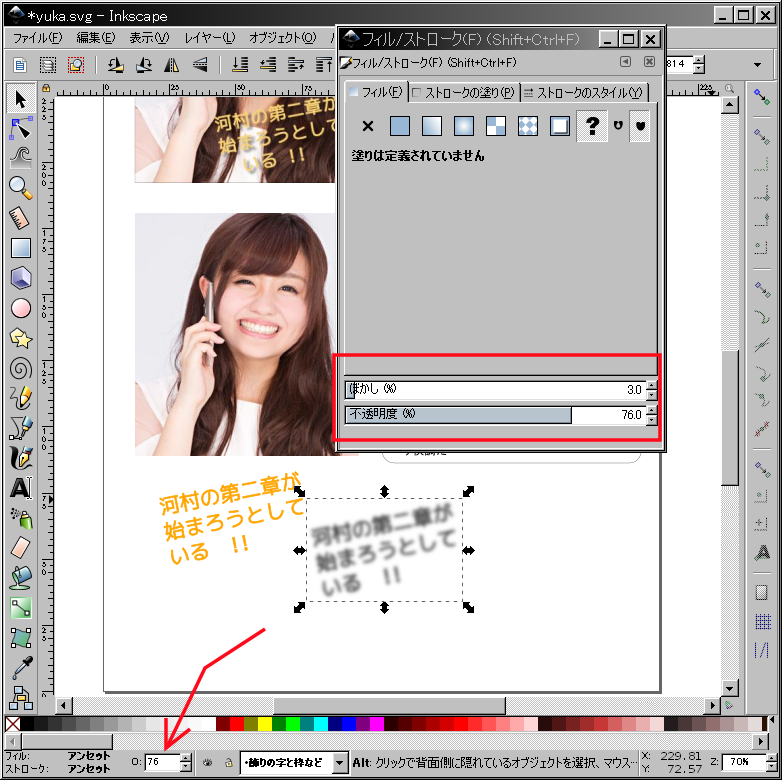The height and width of the screenshot is (780, 782).
Task: Select the Ellipse circle tool
Action: coord(20,308)
